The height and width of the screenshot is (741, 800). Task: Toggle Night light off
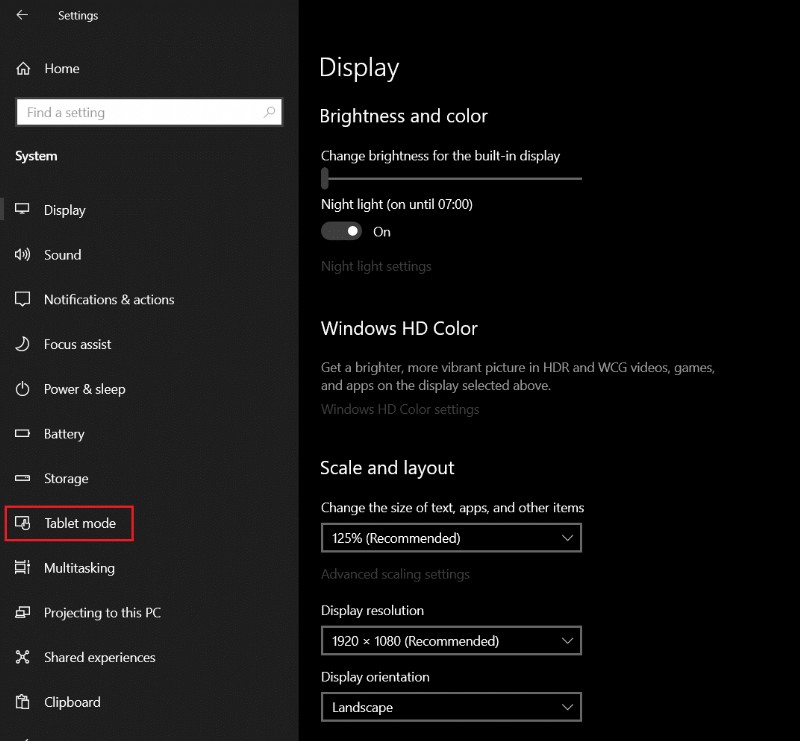coord(341,231)
